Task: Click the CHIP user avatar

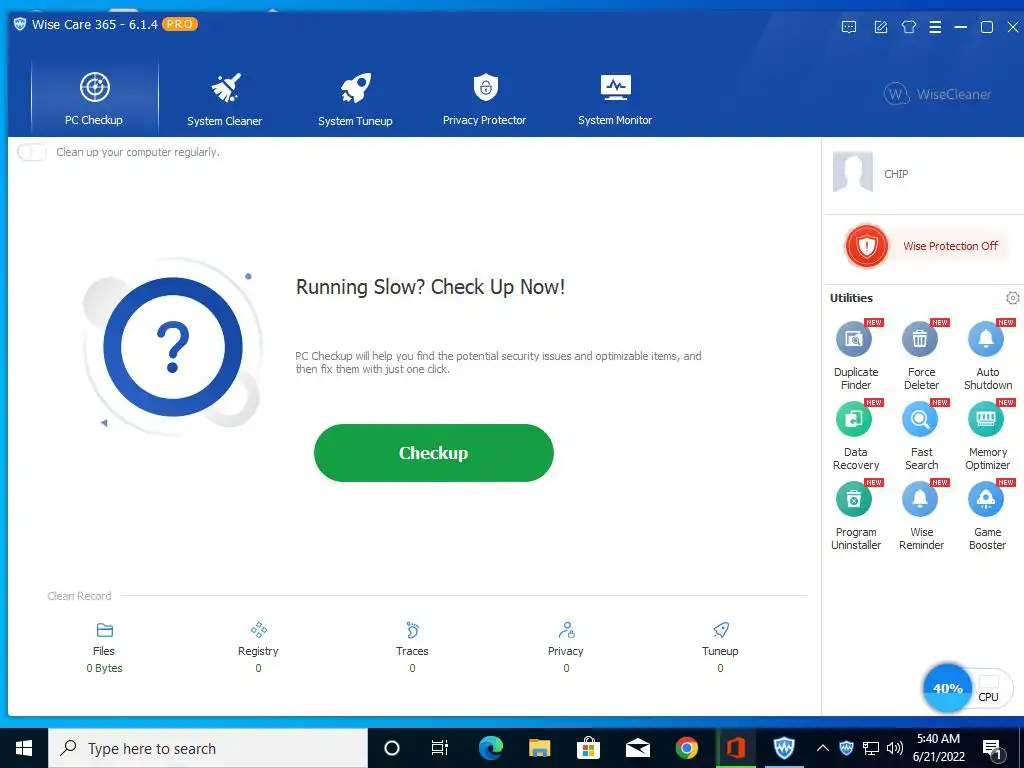Action: pyautogui.click(x=853, y=172)
